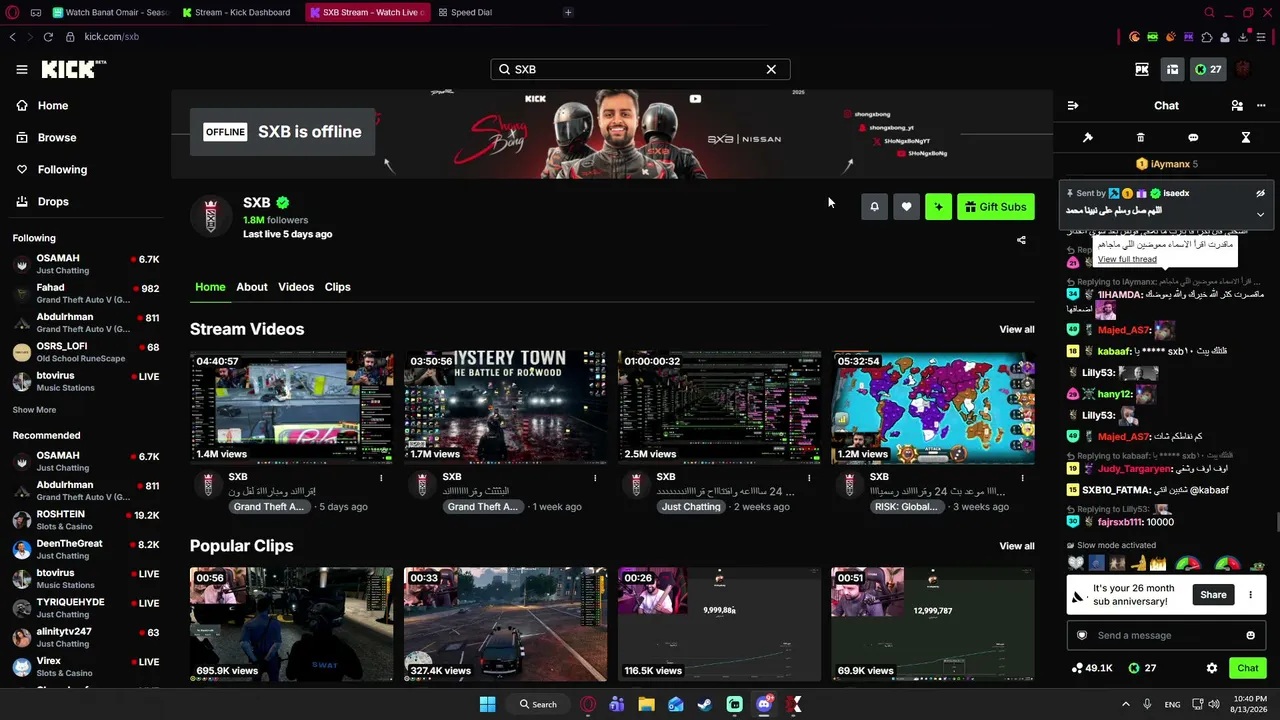1280x720 pixels.
Task: Switch to the Videos tab
Action: point(296,287)
